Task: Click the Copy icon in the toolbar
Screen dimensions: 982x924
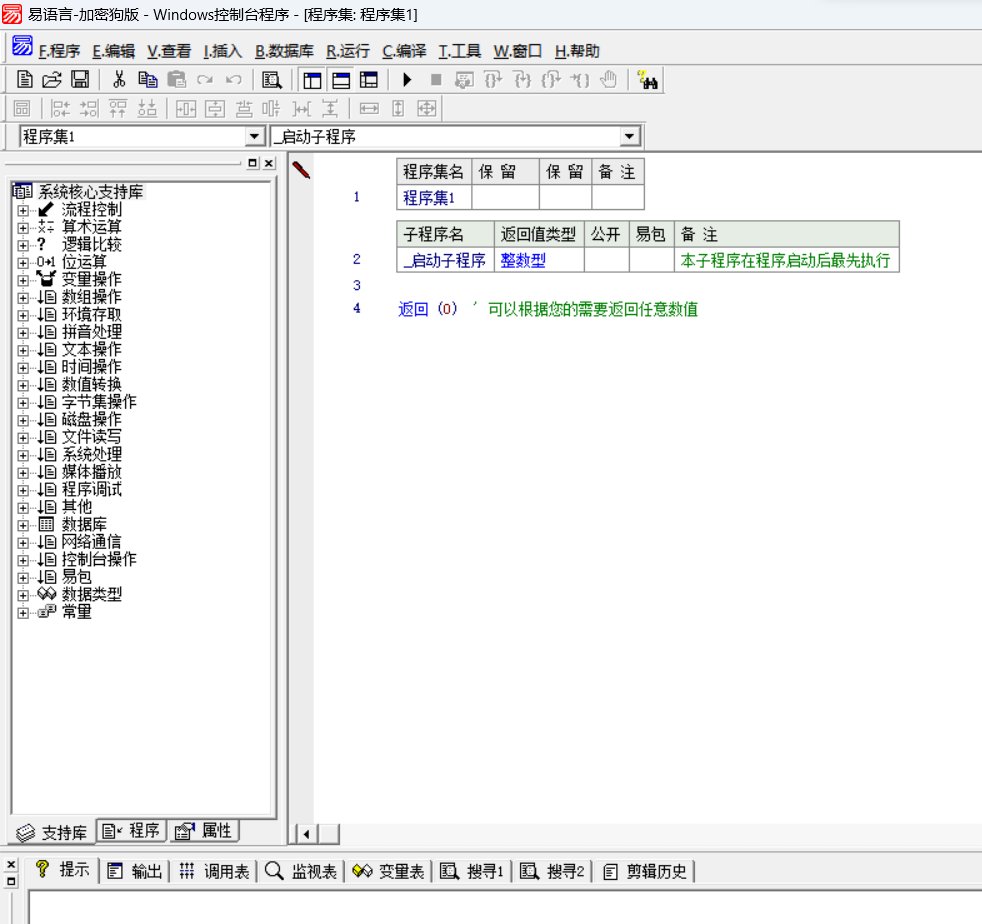Action: [148, 80]
